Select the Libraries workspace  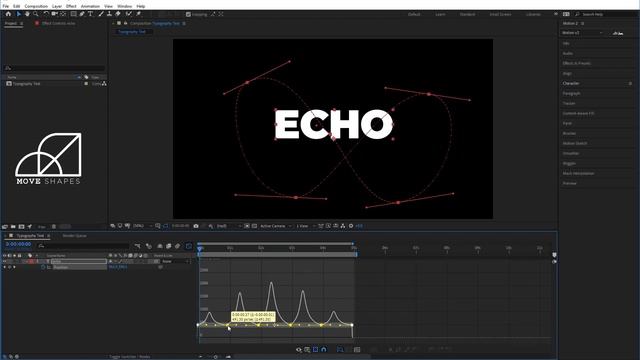pyautogui.click(x=533, y=14)
